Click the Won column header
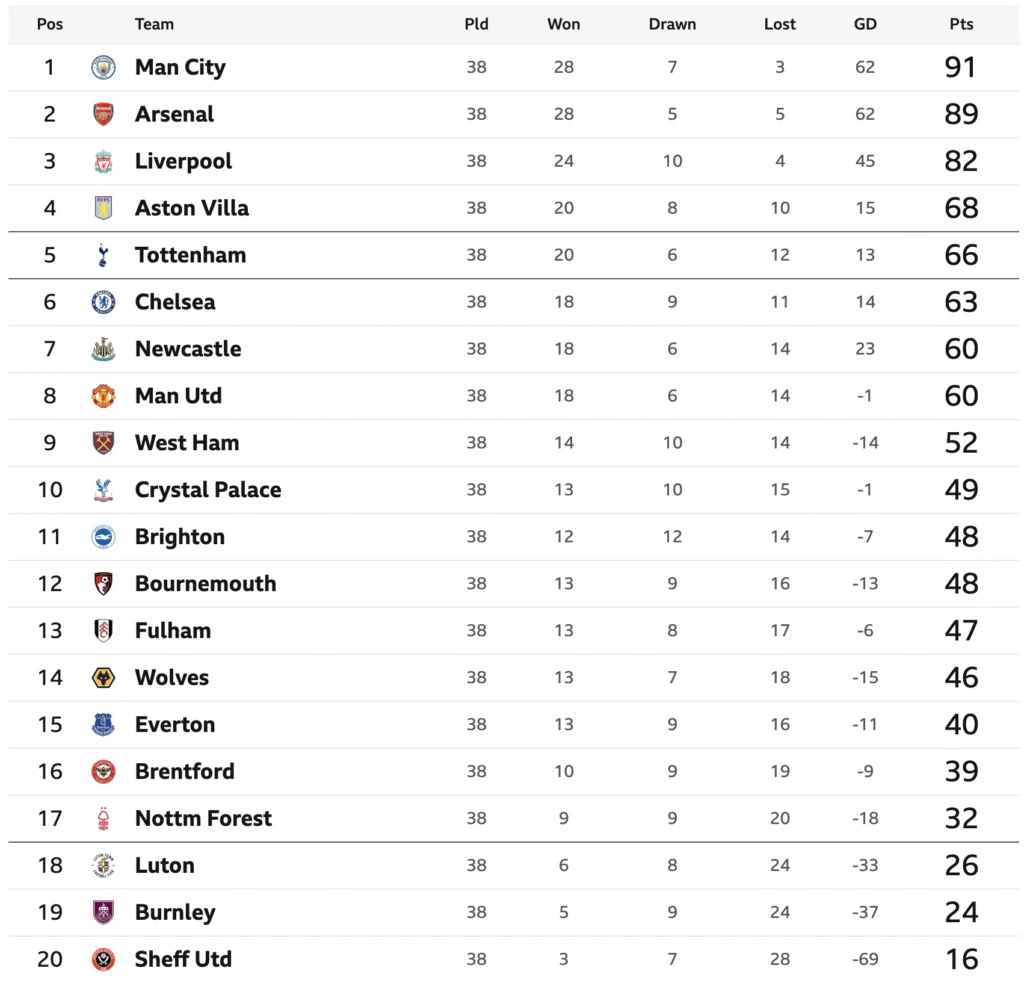 pos(564,24)
